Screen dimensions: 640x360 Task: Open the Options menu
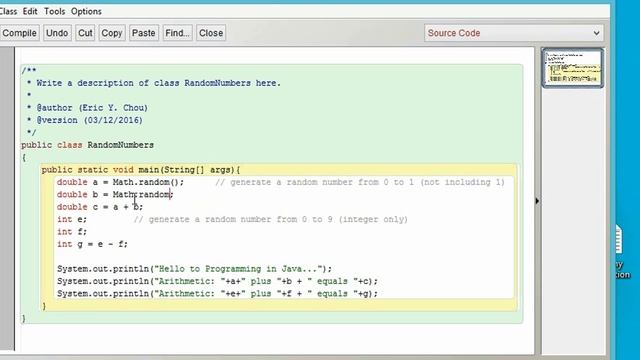[86, 11]
